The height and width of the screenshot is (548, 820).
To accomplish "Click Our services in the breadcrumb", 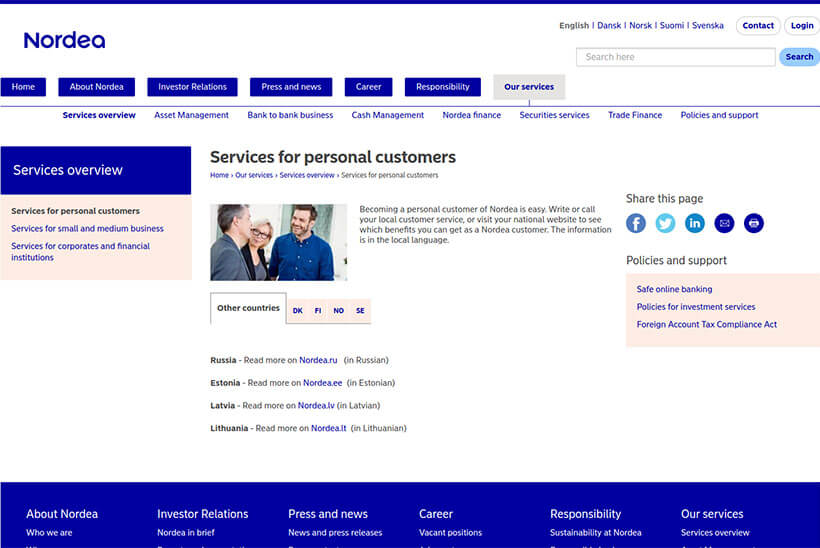I will (254, 175).
